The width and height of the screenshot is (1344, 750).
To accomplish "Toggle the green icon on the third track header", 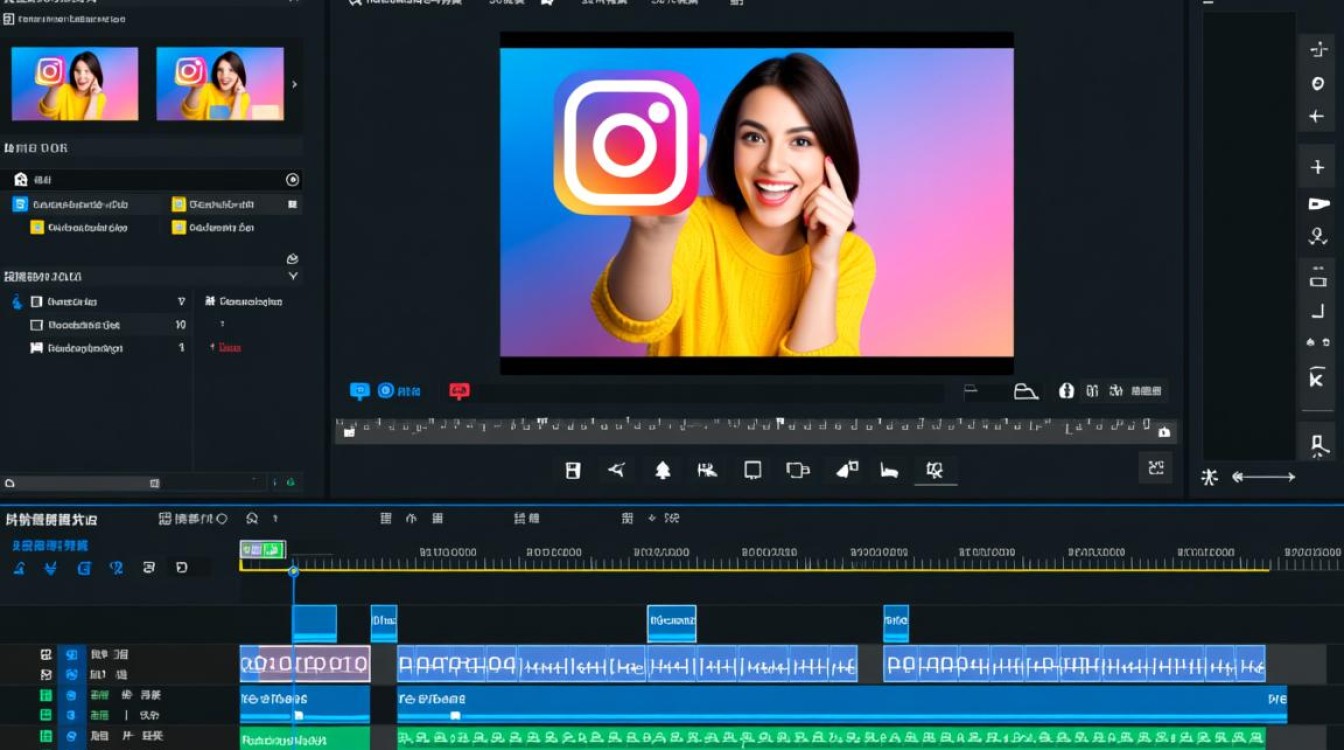I will click(46, 696).
